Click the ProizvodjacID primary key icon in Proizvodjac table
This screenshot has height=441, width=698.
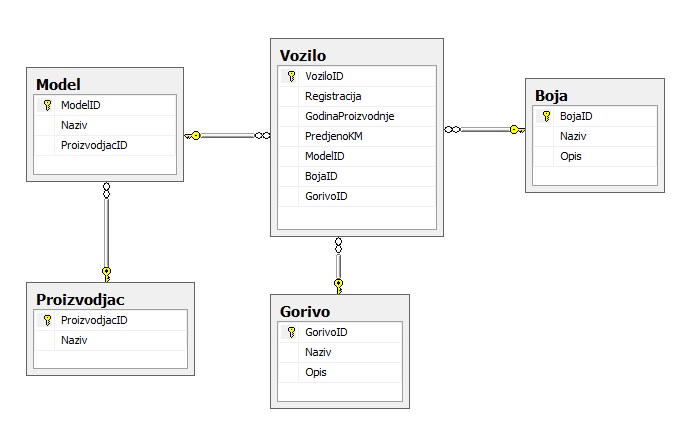click(x=47, y=320)
